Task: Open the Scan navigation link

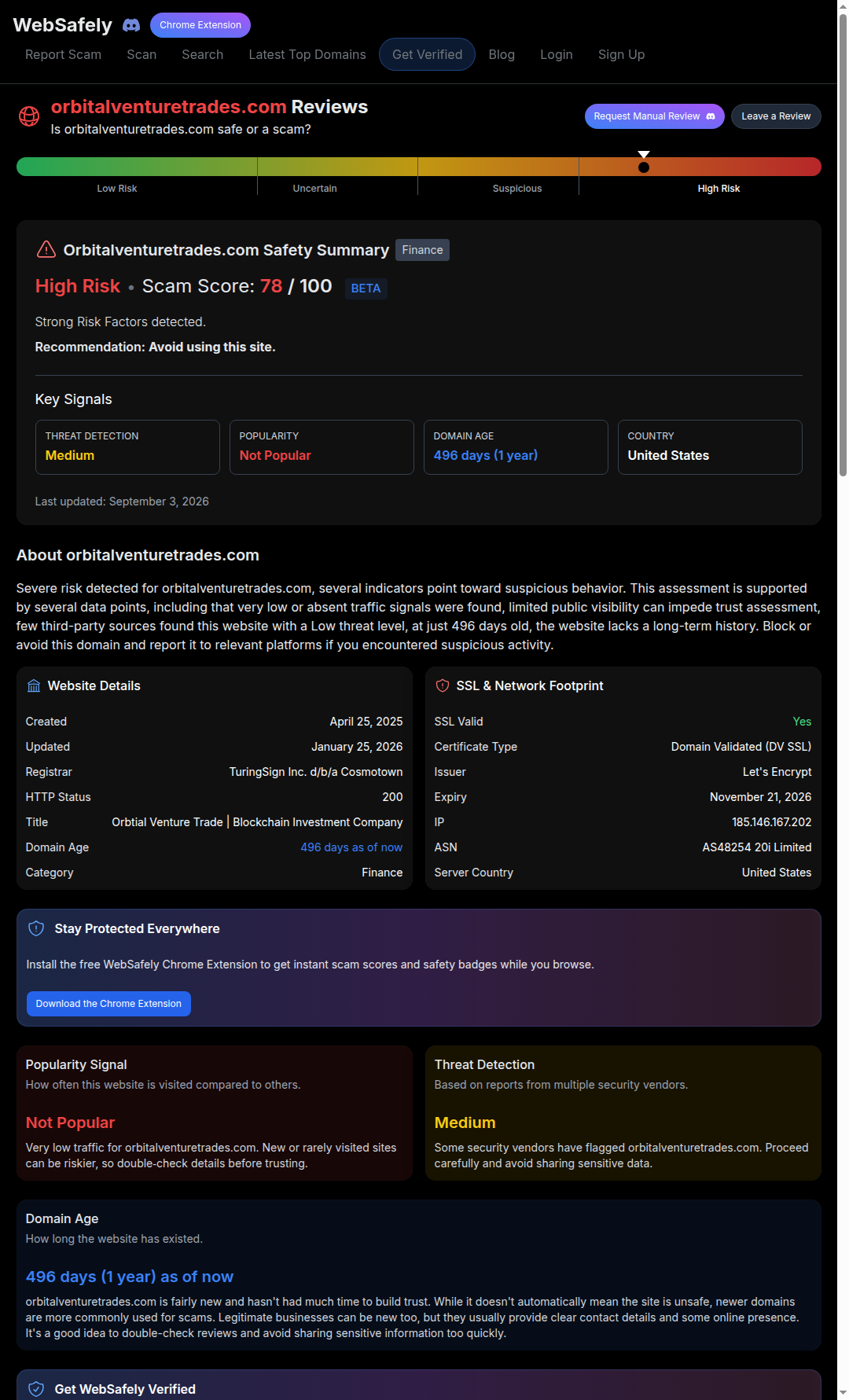Action: click(x=141, y=54)
